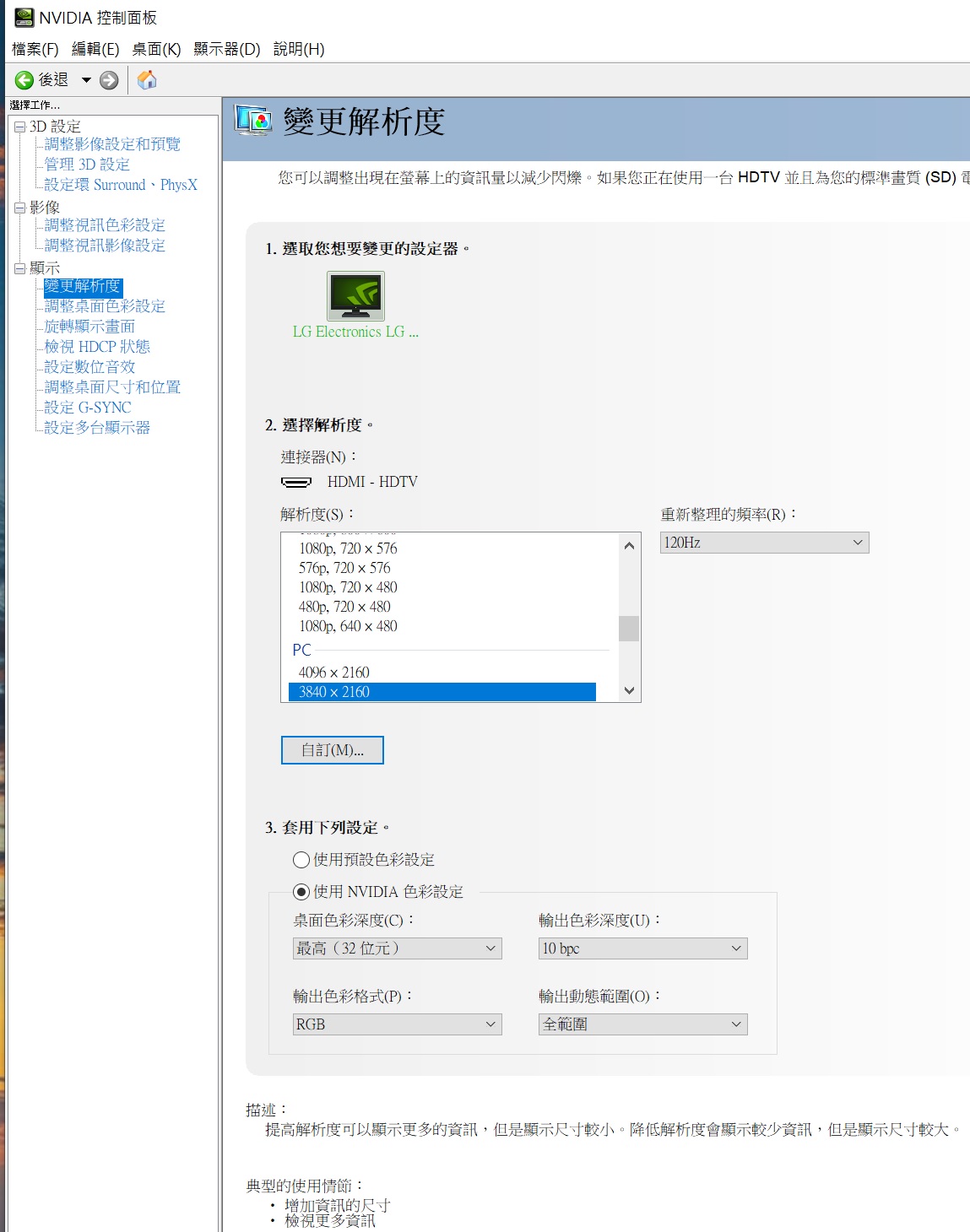The height and width of the screenshot is (1232, 970).
Task: Collapse the 3D 設定 tree node
Action: click(x=20, y=127)
